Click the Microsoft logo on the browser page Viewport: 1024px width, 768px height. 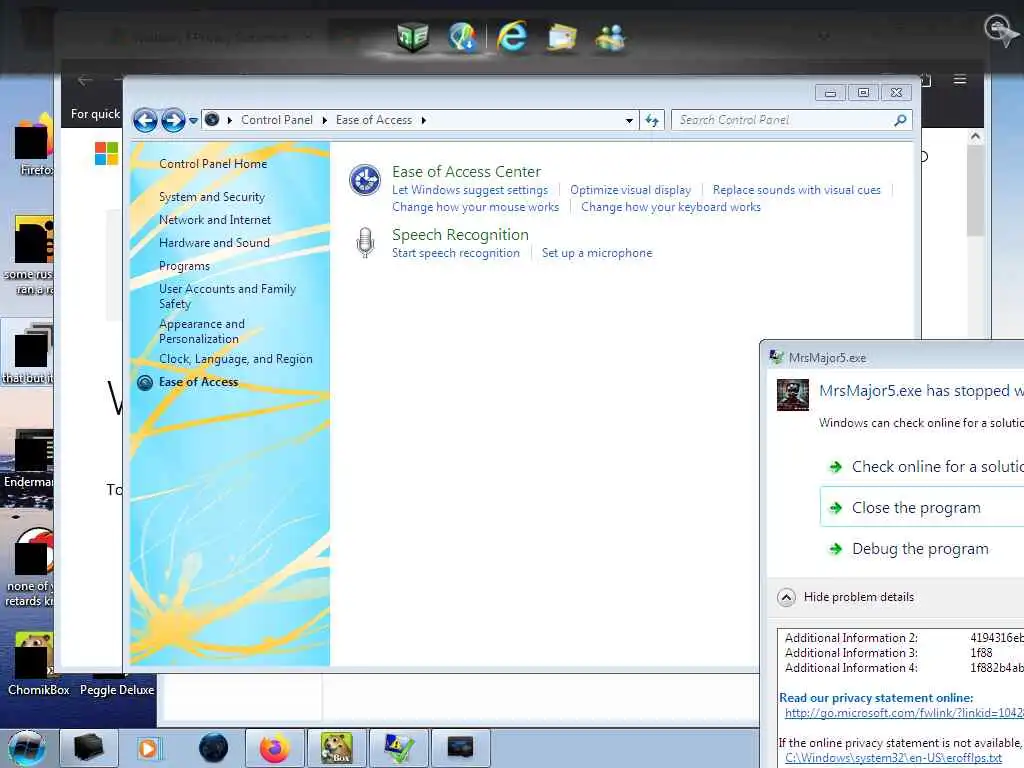(x=106, y=154)
